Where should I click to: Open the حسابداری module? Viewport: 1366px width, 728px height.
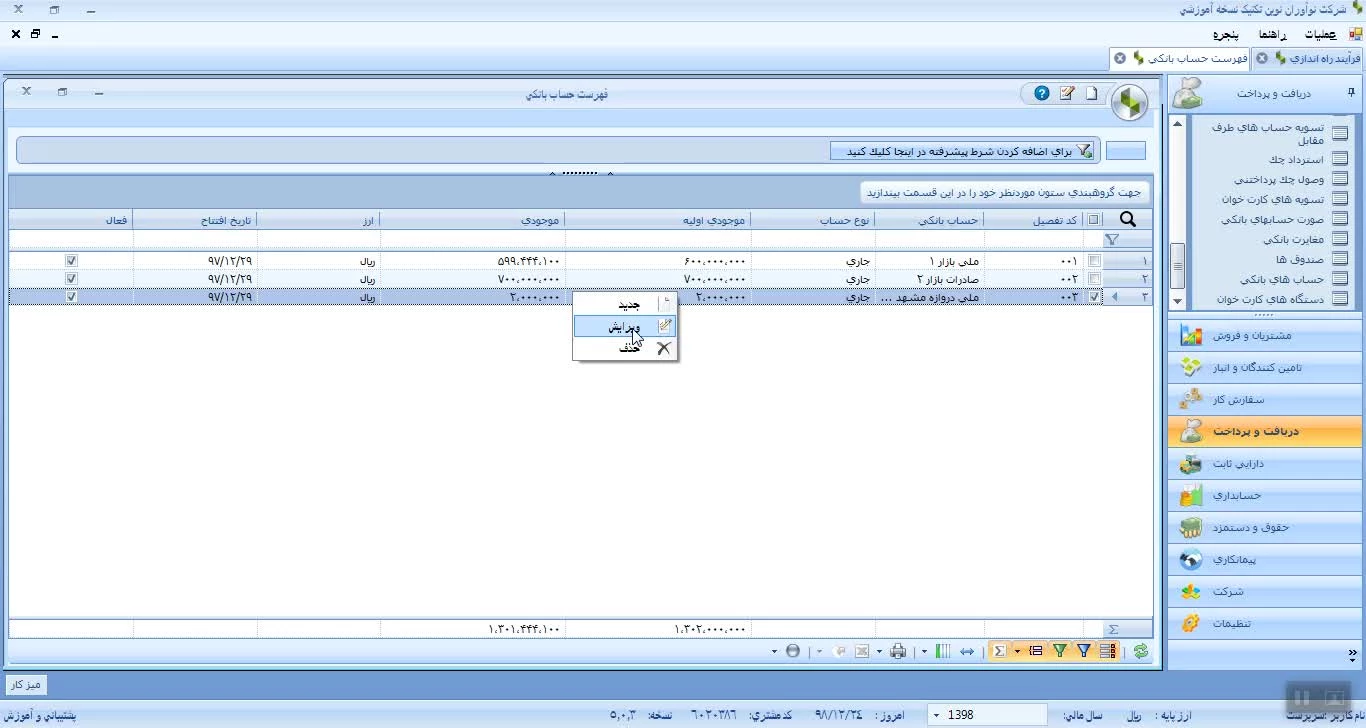point(1264,495)
